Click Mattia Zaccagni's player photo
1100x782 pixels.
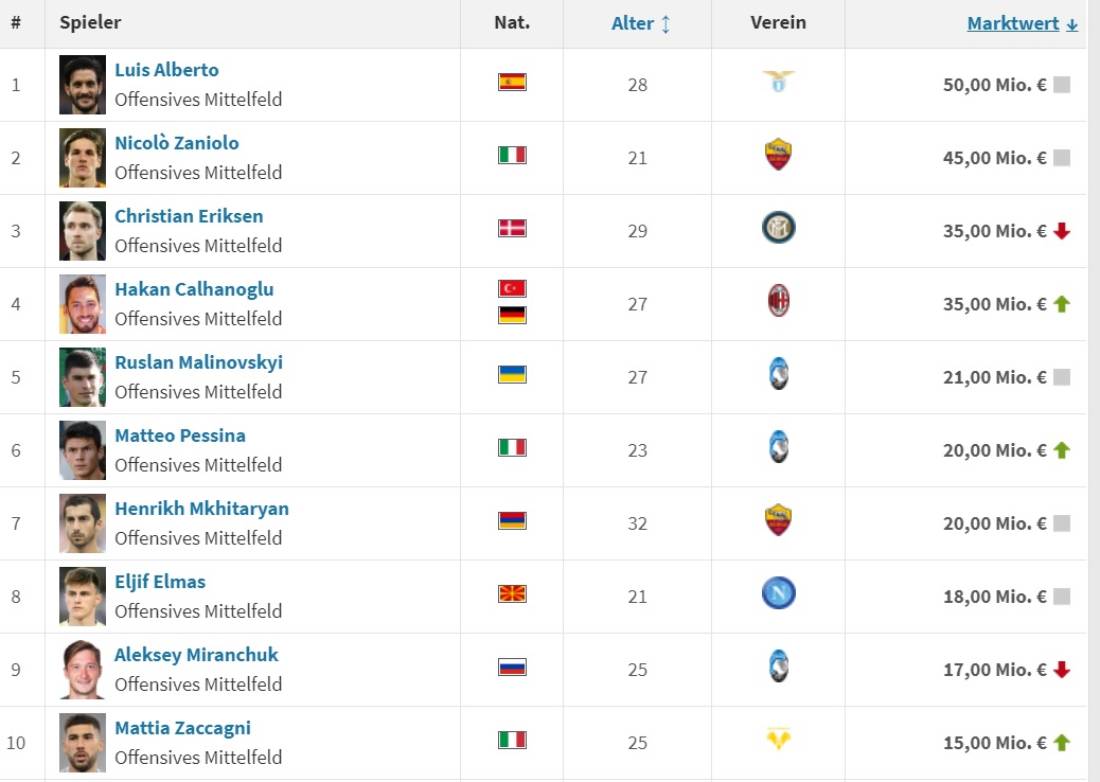coord(82,743)
